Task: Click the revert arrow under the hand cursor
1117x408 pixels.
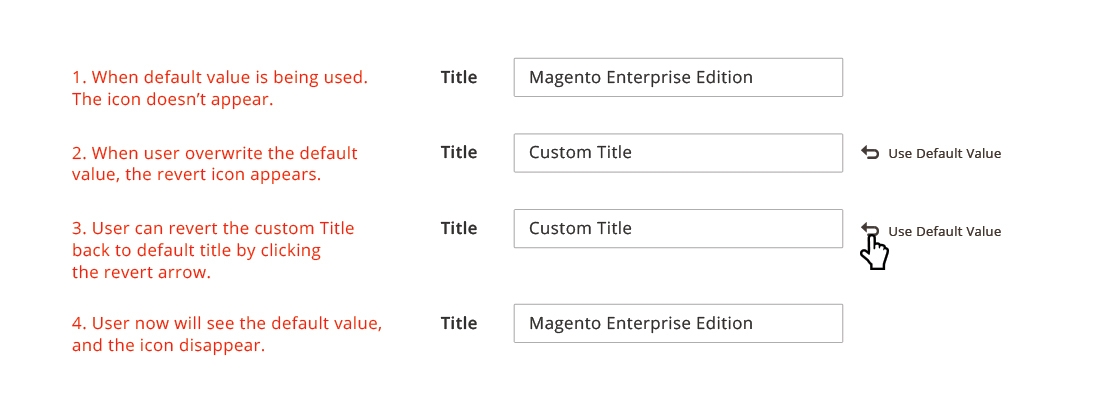Action: click(869, 229)
